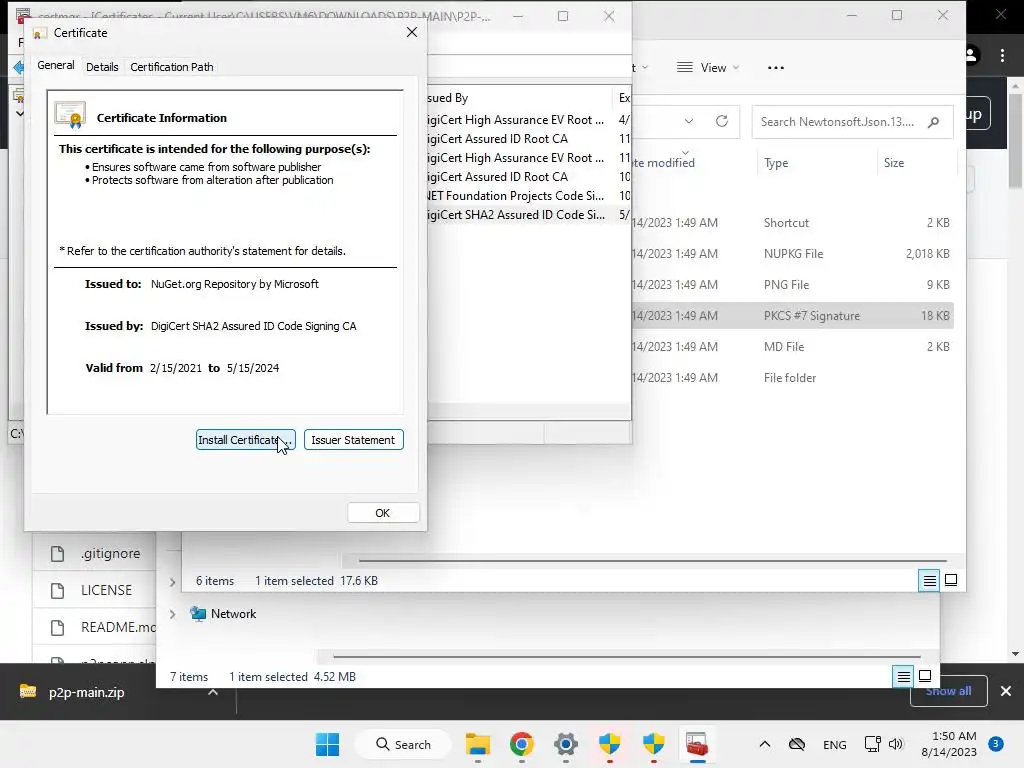Open the Windows Start menu
This screenshot has width=1024, height=768.
tap(327, 744)
